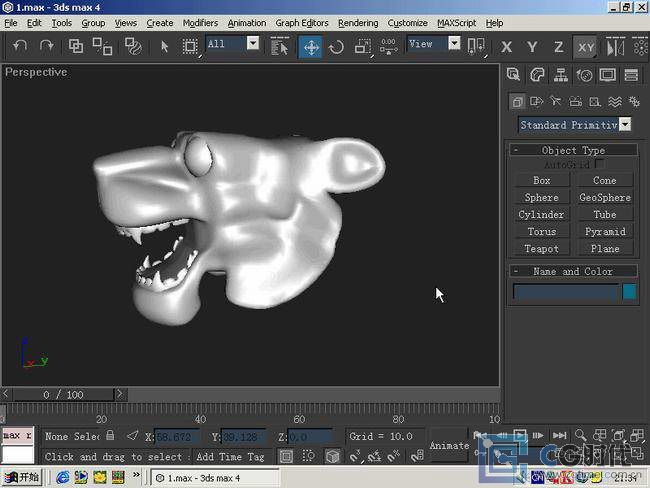The height and width of the screenshot is (488, 650).
Task: Open the Rendering menu
Action: click(x=358, y=23)
